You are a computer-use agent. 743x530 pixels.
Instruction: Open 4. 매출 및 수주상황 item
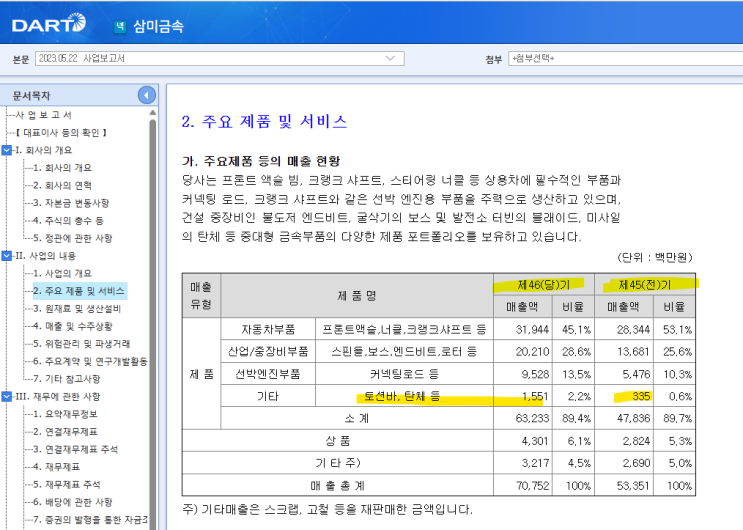click(x=72, y=326)
